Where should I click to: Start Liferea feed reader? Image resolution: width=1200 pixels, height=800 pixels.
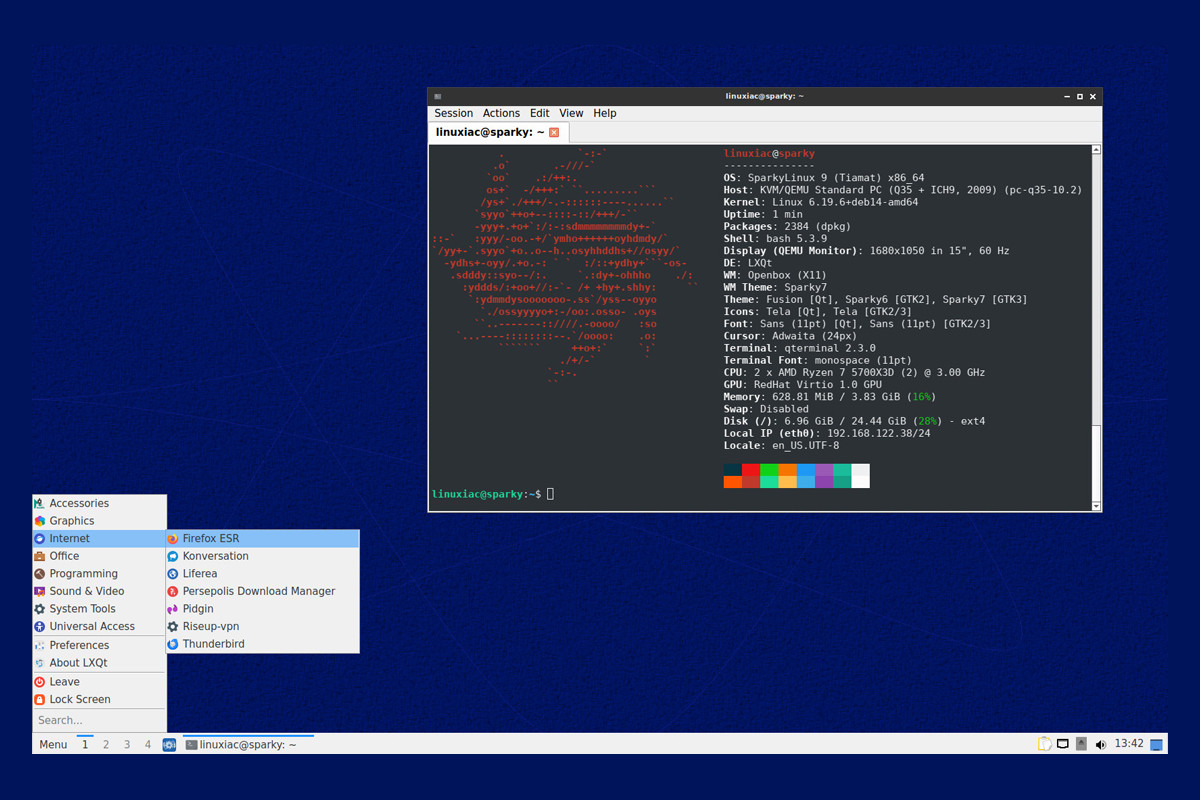262,574
